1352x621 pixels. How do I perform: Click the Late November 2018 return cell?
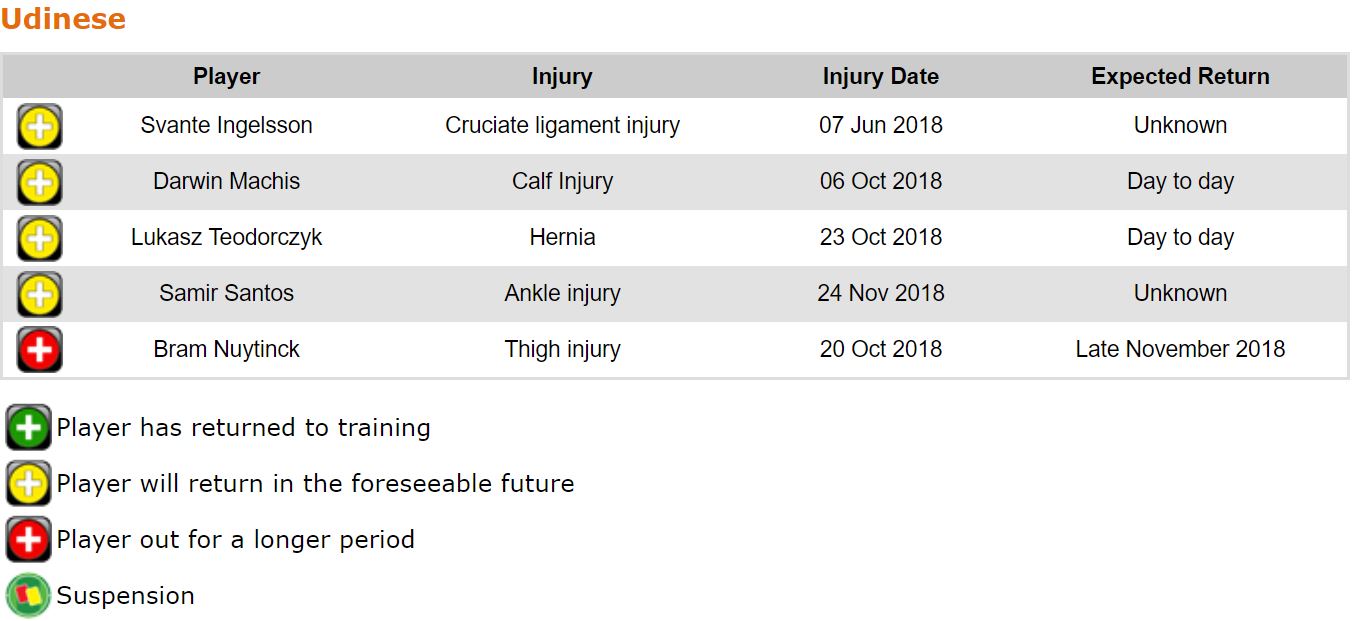coord(1180,350)
